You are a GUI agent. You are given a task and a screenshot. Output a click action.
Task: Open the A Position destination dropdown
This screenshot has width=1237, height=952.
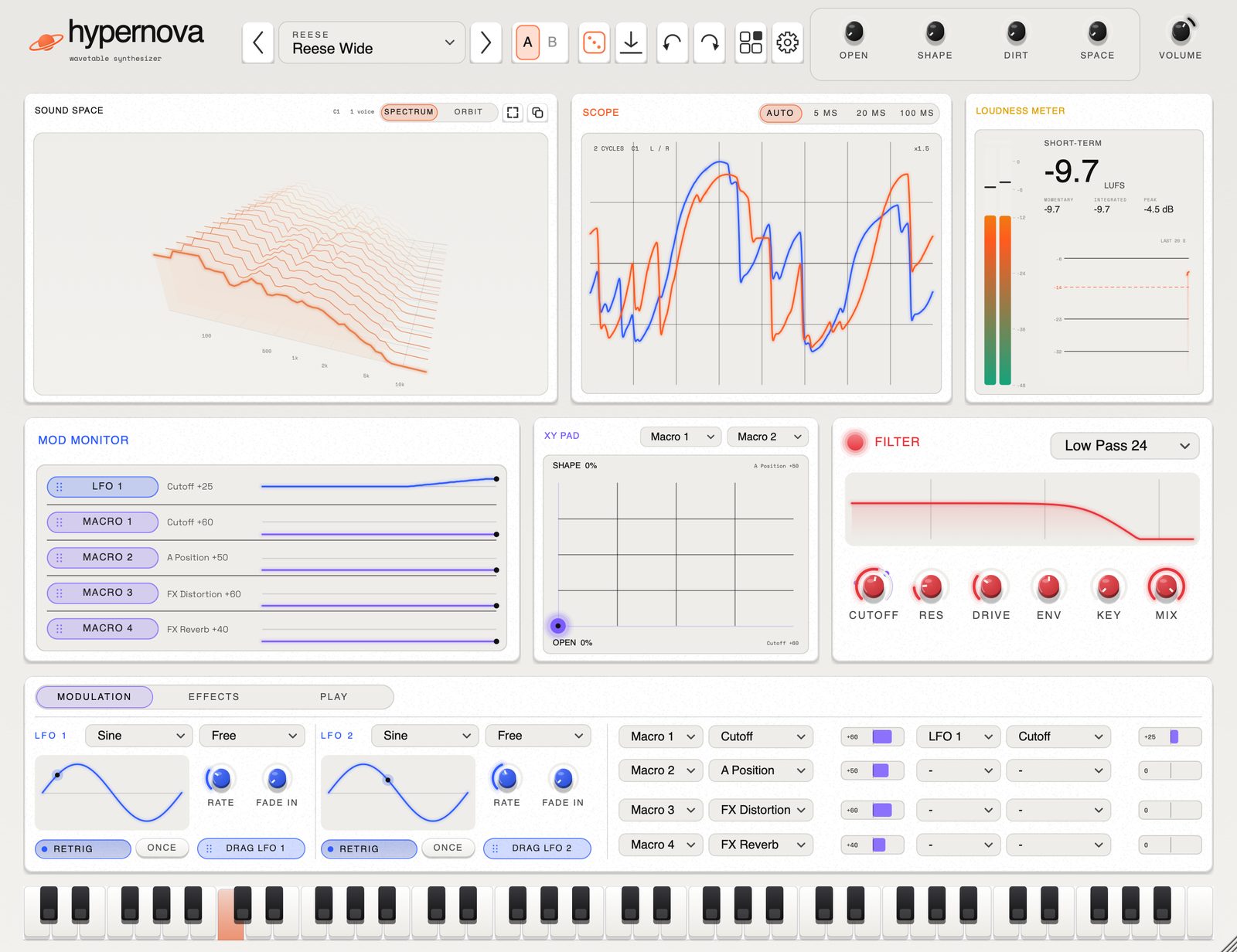pyautogui.click(x=762, y=770)
